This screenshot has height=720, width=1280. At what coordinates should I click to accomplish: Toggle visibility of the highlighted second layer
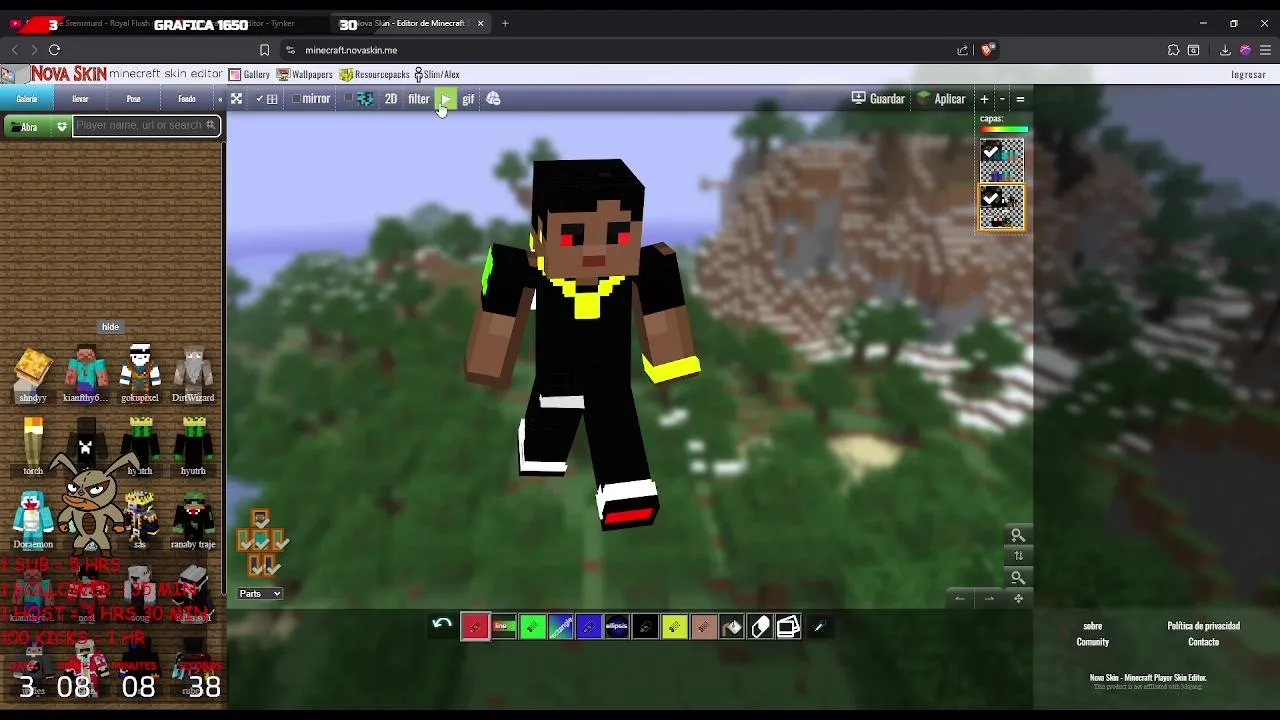coord(991,198)
